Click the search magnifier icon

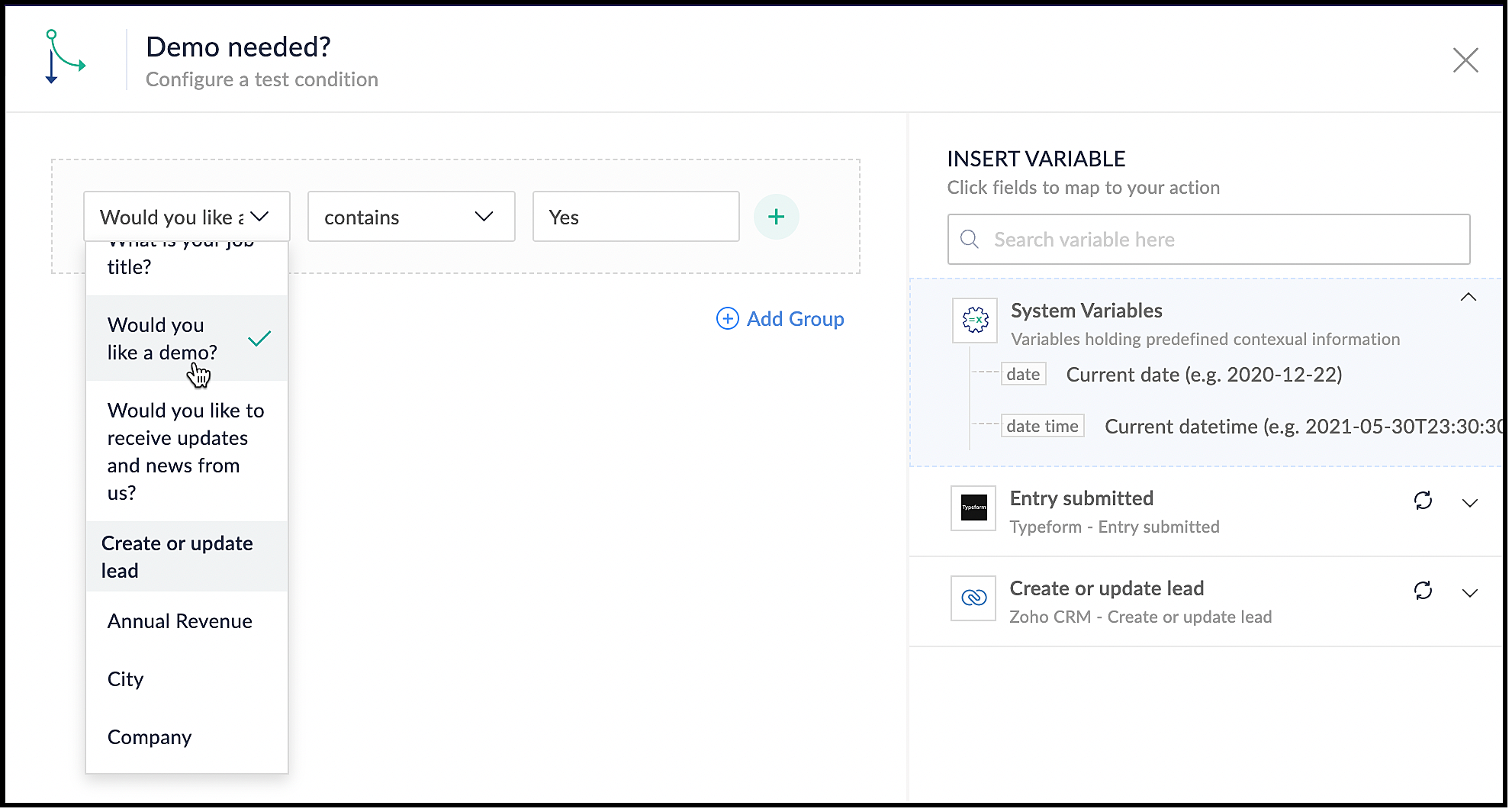coord(969,240)
